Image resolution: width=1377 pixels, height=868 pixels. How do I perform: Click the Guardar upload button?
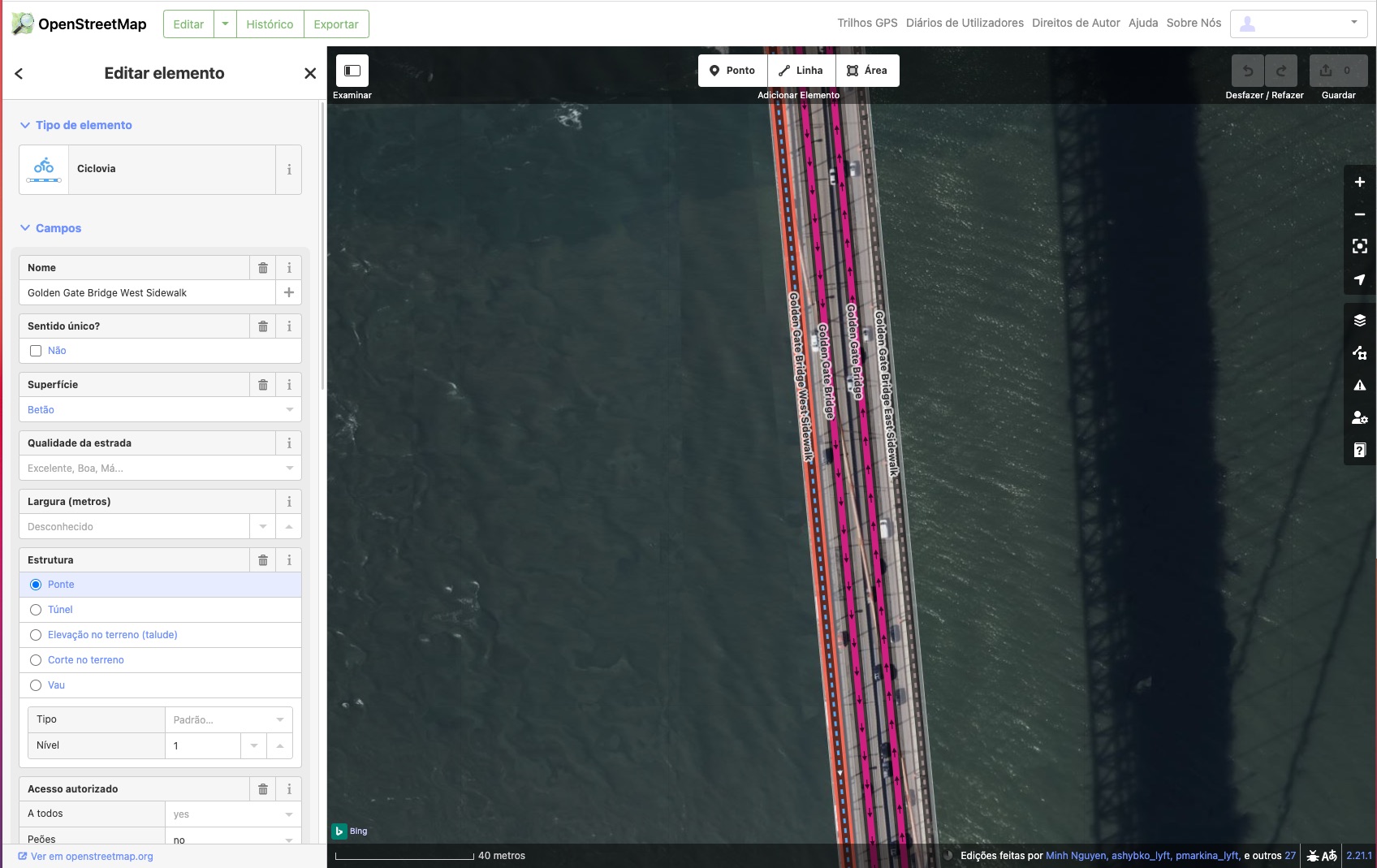pos(1338,71)
